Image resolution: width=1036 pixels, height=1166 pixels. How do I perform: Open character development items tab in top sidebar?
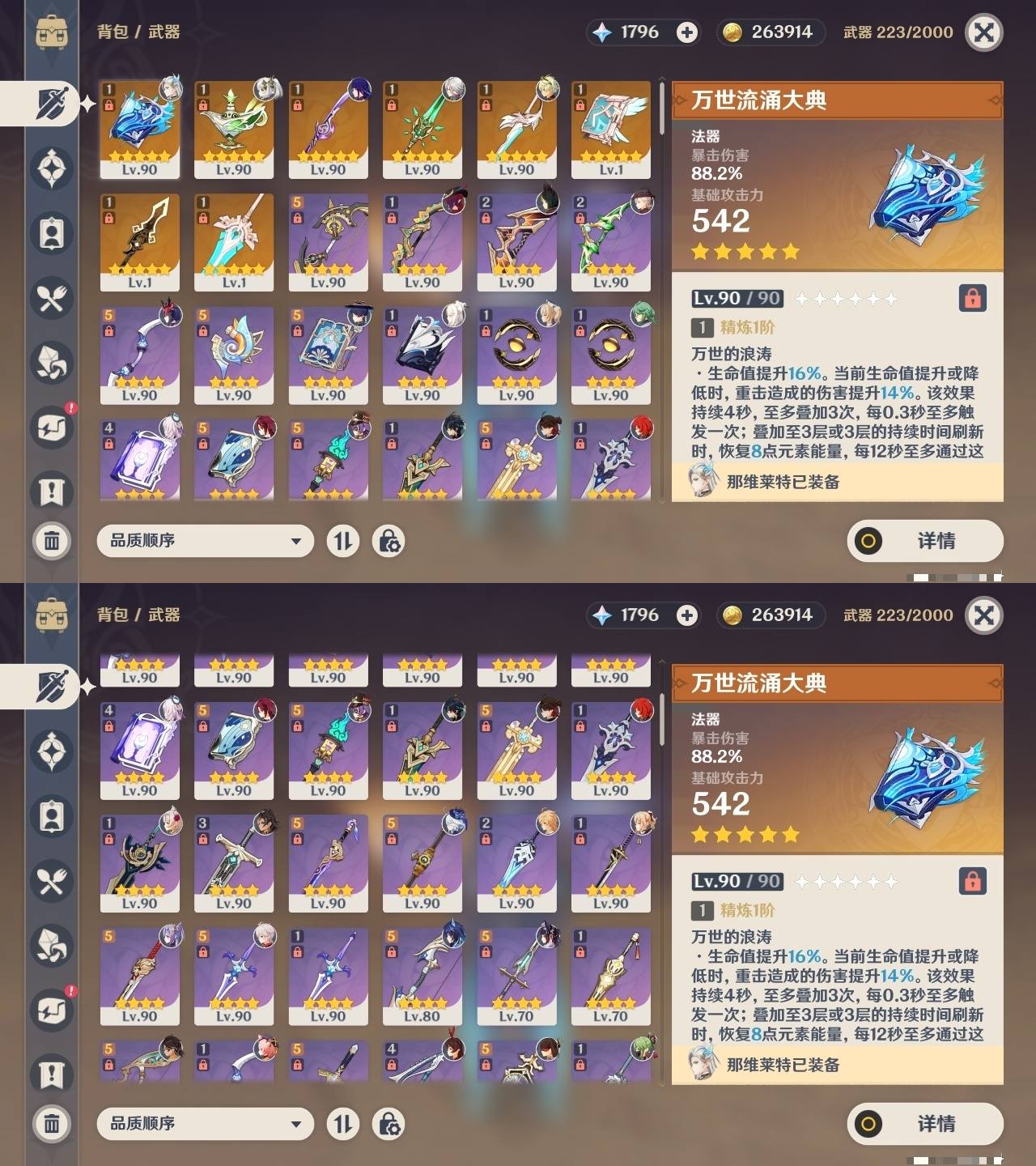(x=52, y=233)
